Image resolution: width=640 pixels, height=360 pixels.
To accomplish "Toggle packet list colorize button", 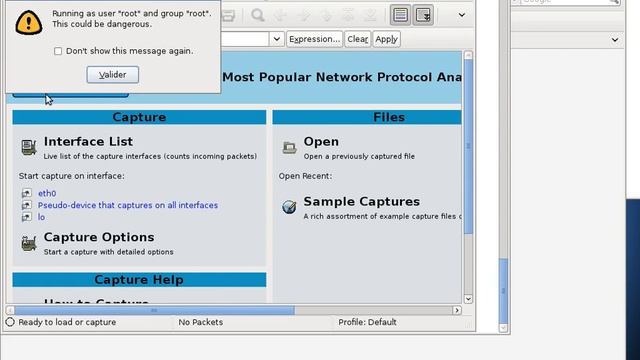I will tap(400, 15).
